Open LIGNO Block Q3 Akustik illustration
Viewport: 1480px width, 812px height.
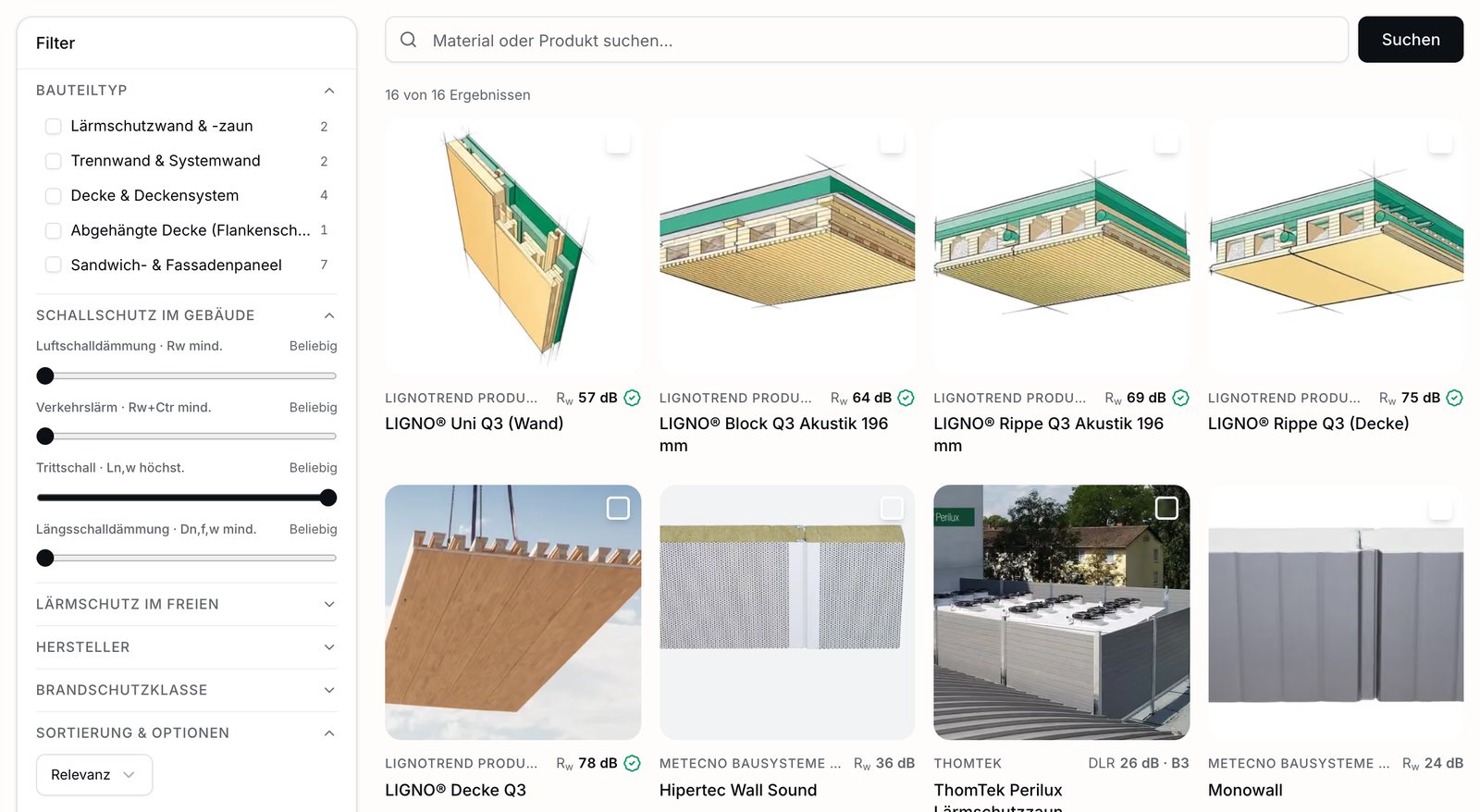click(x=787, y=246)
